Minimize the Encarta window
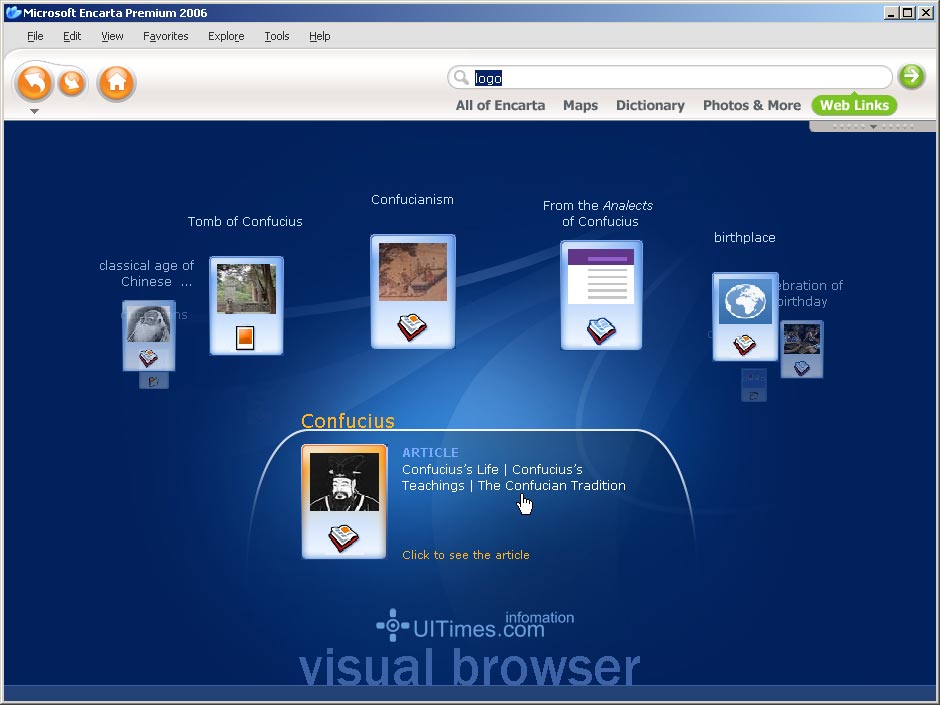The width and height of the screenshot is (940, 705). pyautogui.click(x=891, y=13)
